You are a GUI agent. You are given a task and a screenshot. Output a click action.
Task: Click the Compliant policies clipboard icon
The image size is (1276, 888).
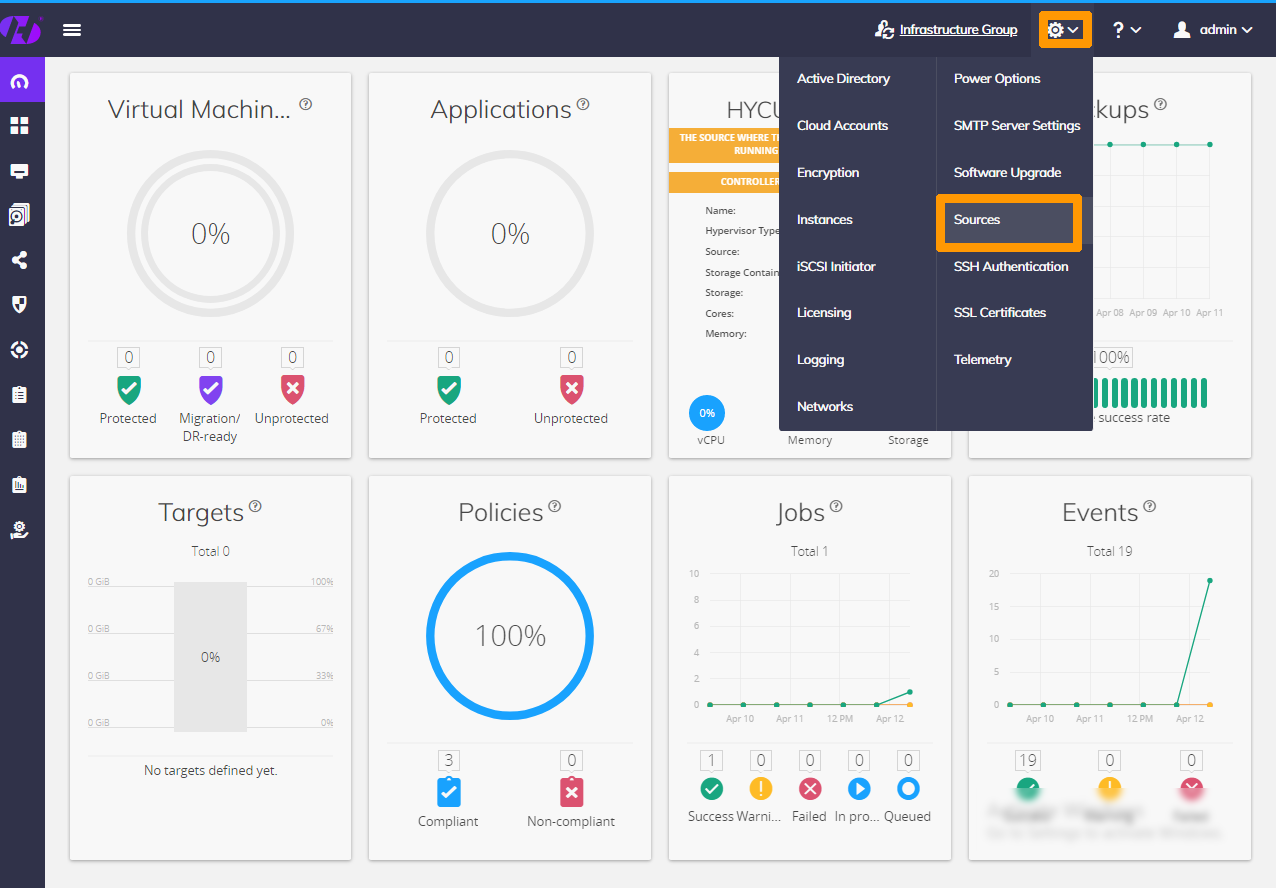pyautogui.click(x=448, y=792)
